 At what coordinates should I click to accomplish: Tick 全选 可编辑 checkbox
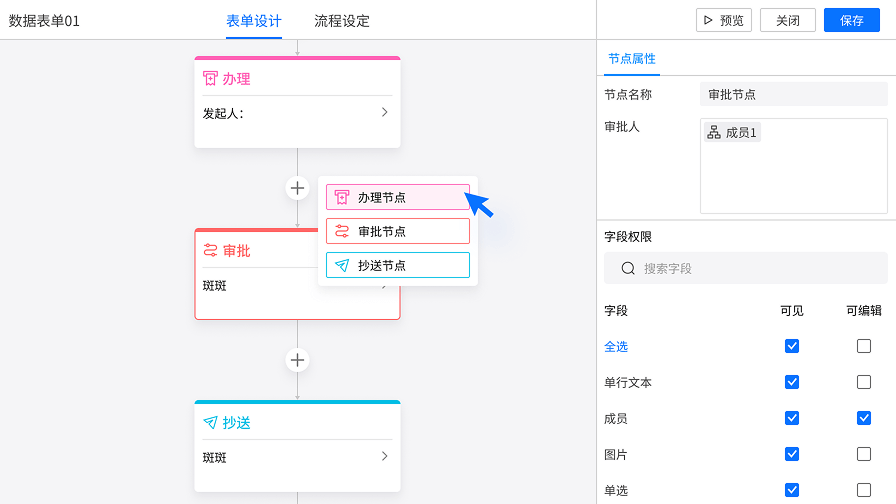click(864, 346)
